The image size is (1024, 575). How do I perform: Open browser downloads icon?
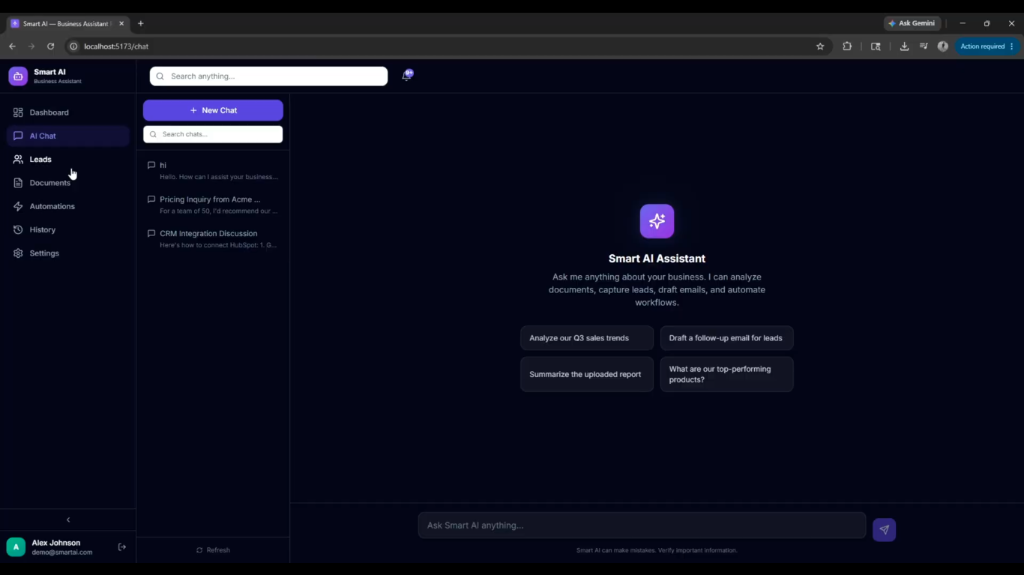pos(904,46)
